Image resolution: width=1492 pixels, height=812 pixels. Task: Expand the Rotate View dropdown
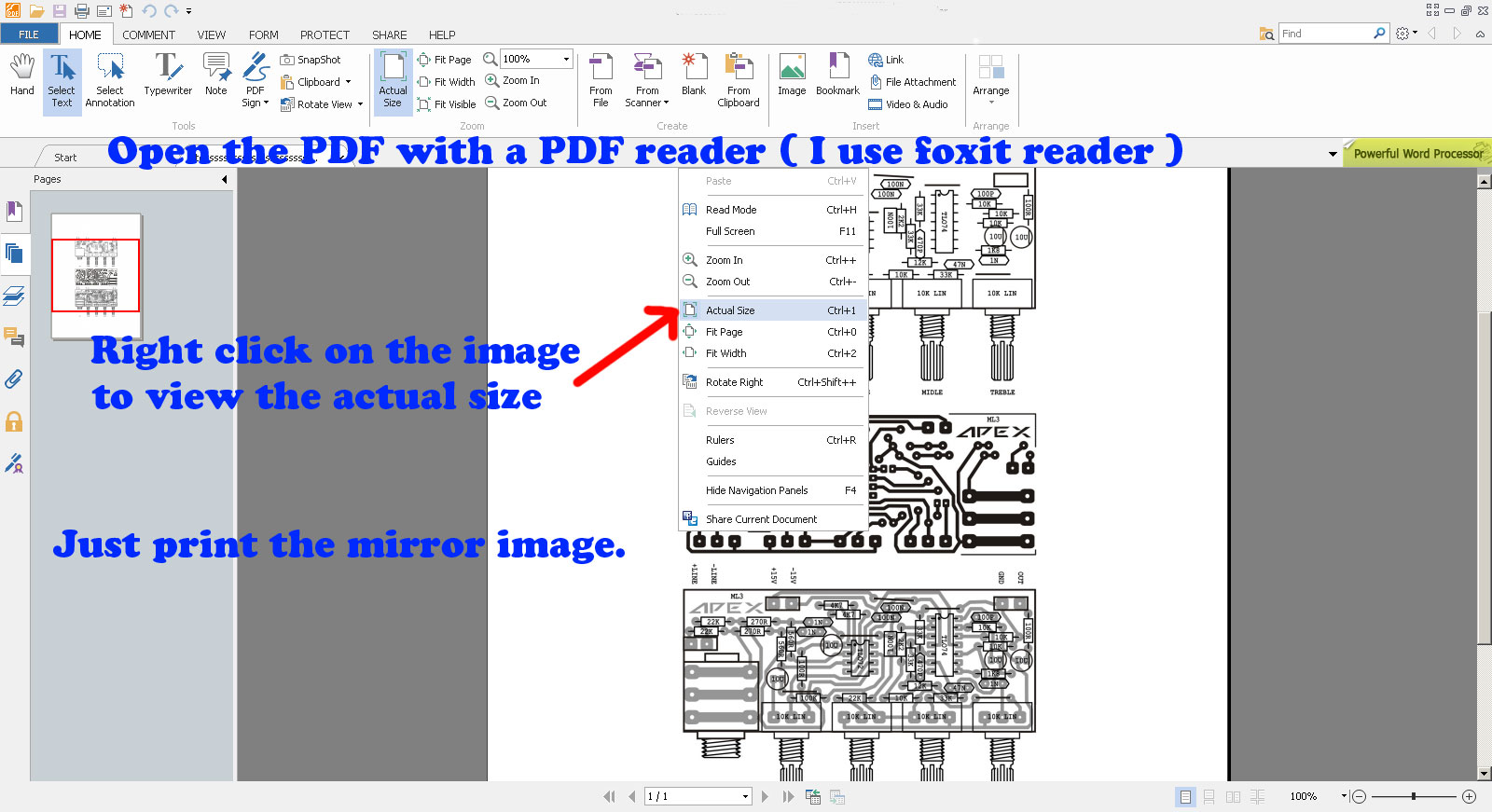click(x=361, y=104)
